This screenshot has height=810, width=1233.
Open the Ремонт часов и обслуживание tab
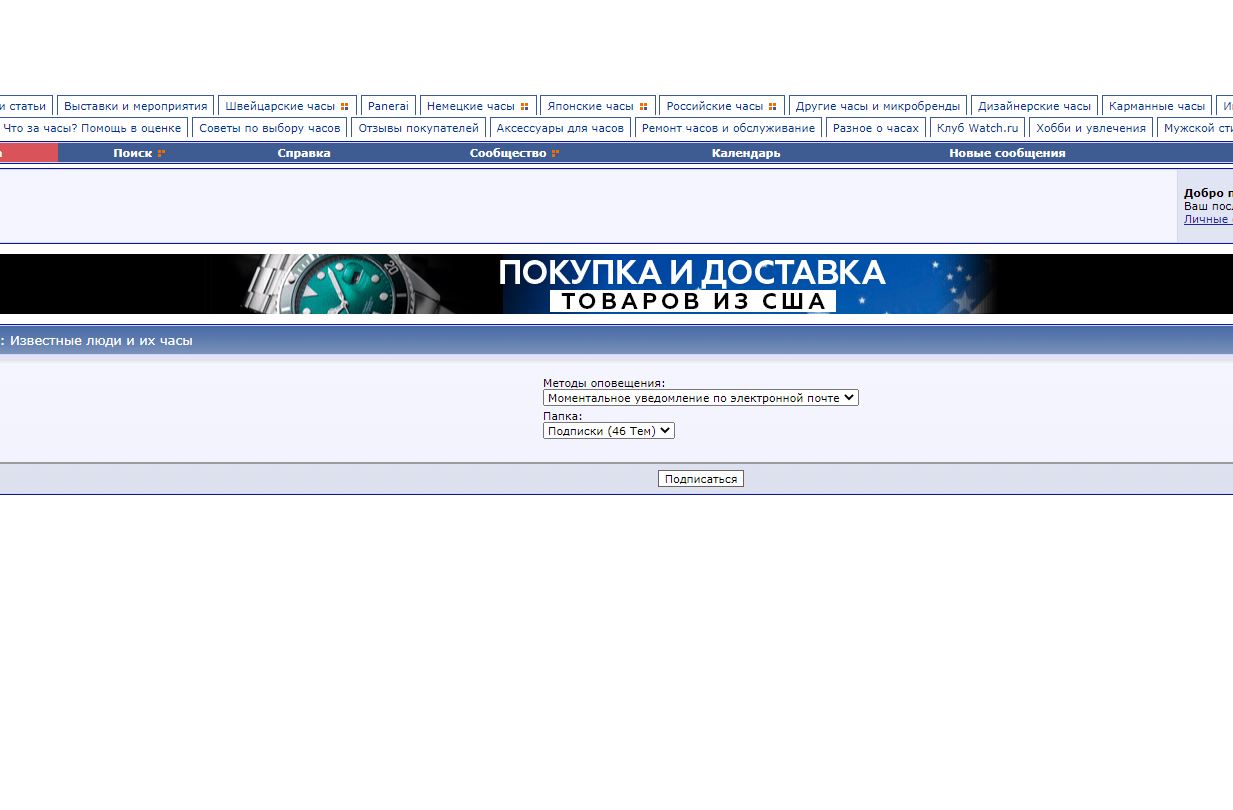pos(728,128)
